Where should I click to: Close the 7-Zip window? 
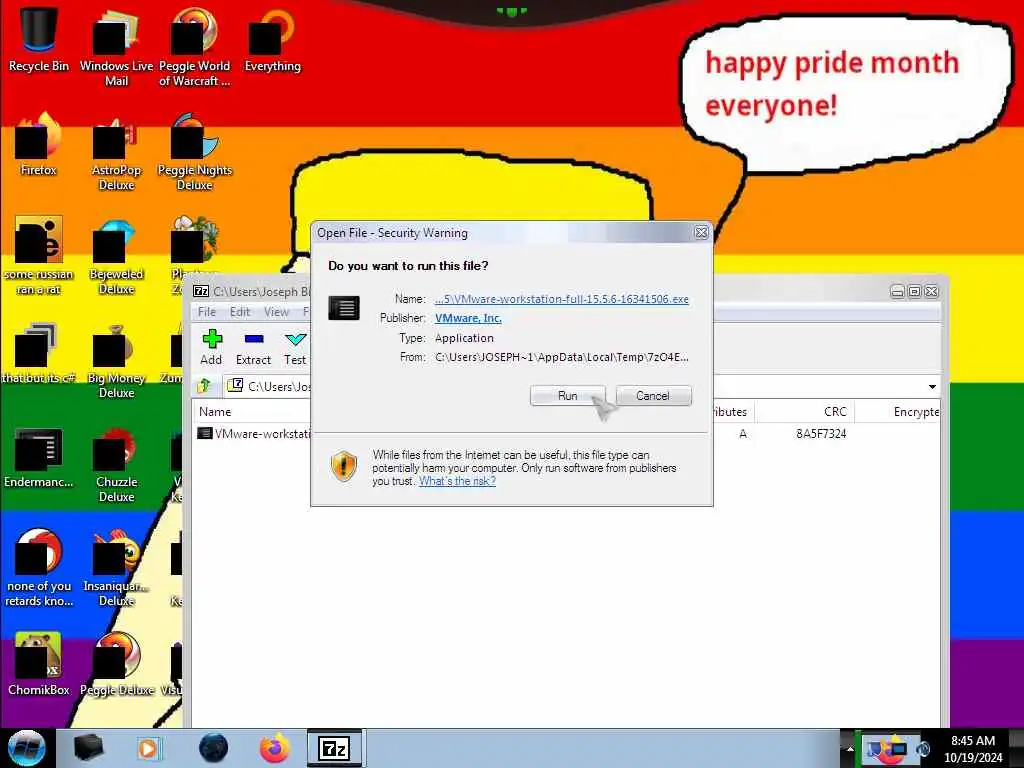click(x=931, y=291)
